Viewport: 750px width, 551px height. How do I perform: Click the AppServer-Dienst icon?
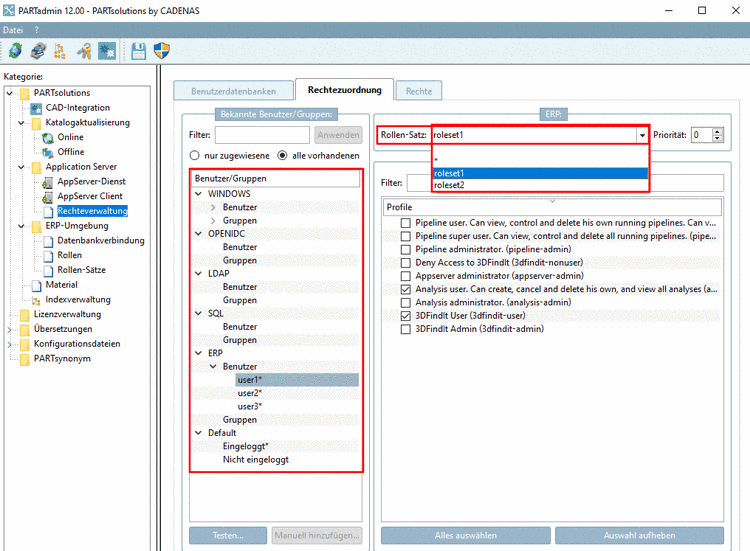click(48, 182)
